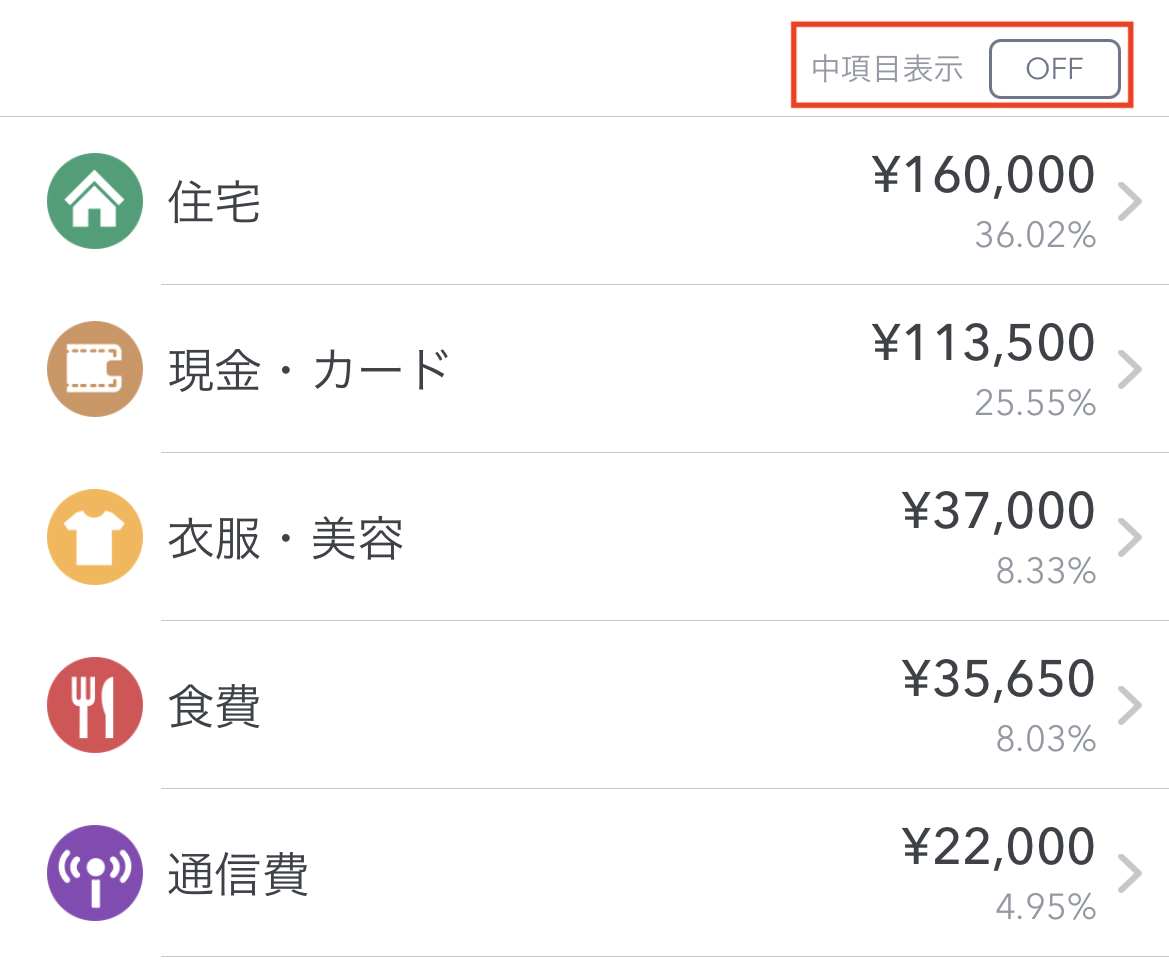The width and height of the screenshot is (1169, 972).
Task: Open the 衣服・美容 chevron arrow
Action: (x=1129, y=538)
